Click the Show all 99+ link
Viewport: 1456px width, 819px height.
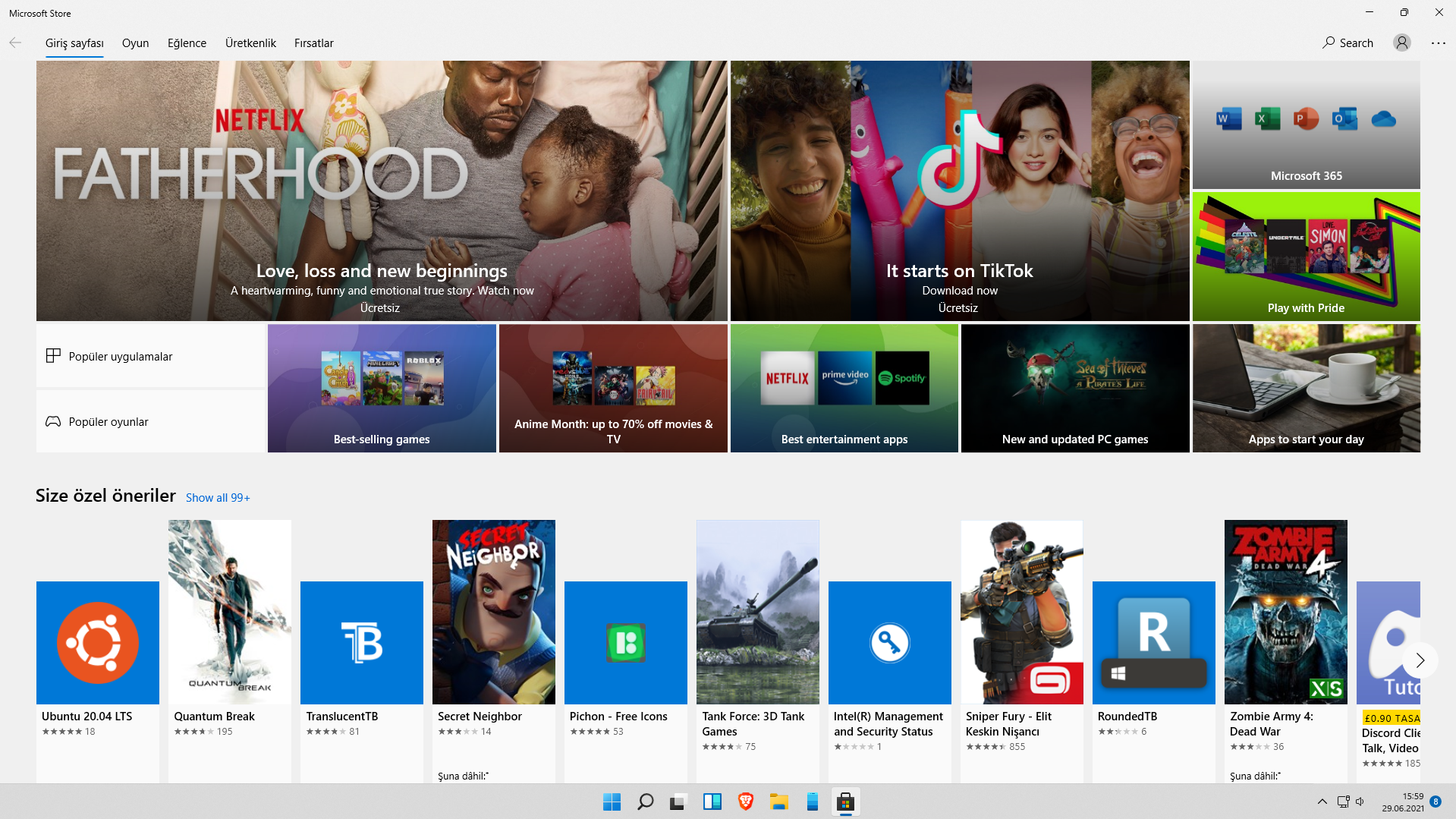pyautogui.click(x=218, y=498)
